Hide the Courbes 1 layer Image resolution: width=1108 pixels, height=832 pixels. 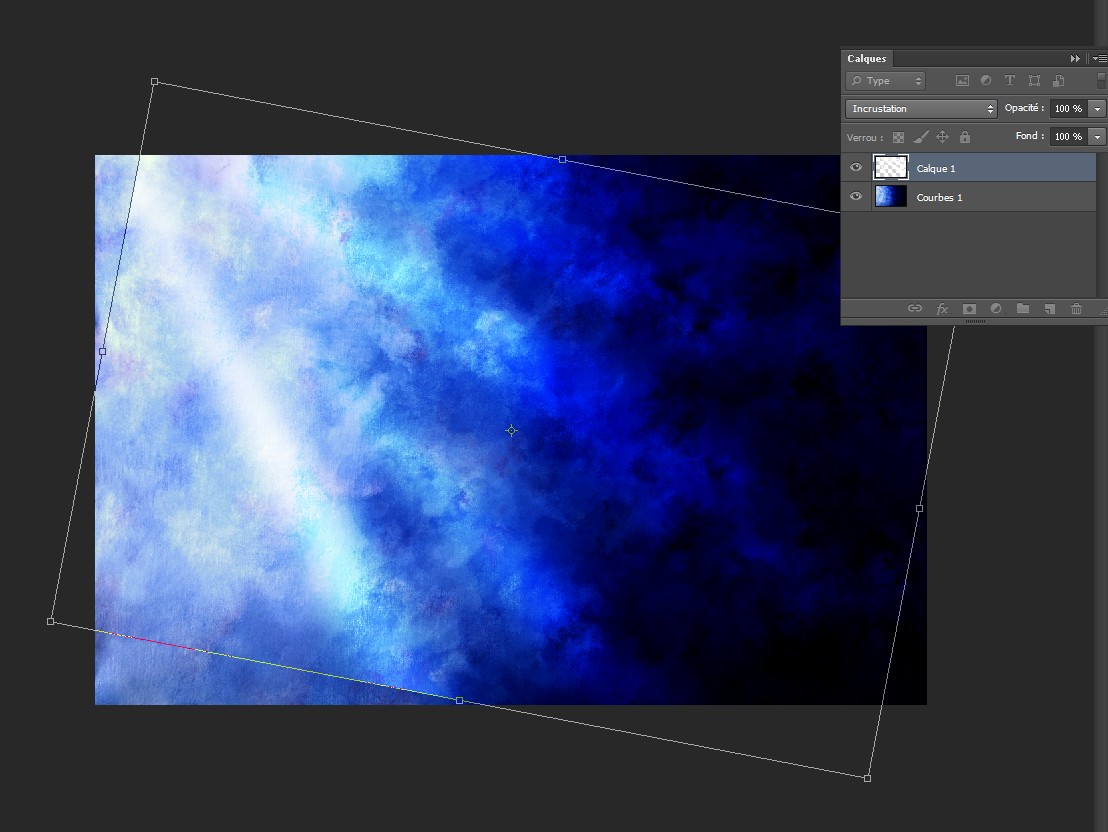856,197
